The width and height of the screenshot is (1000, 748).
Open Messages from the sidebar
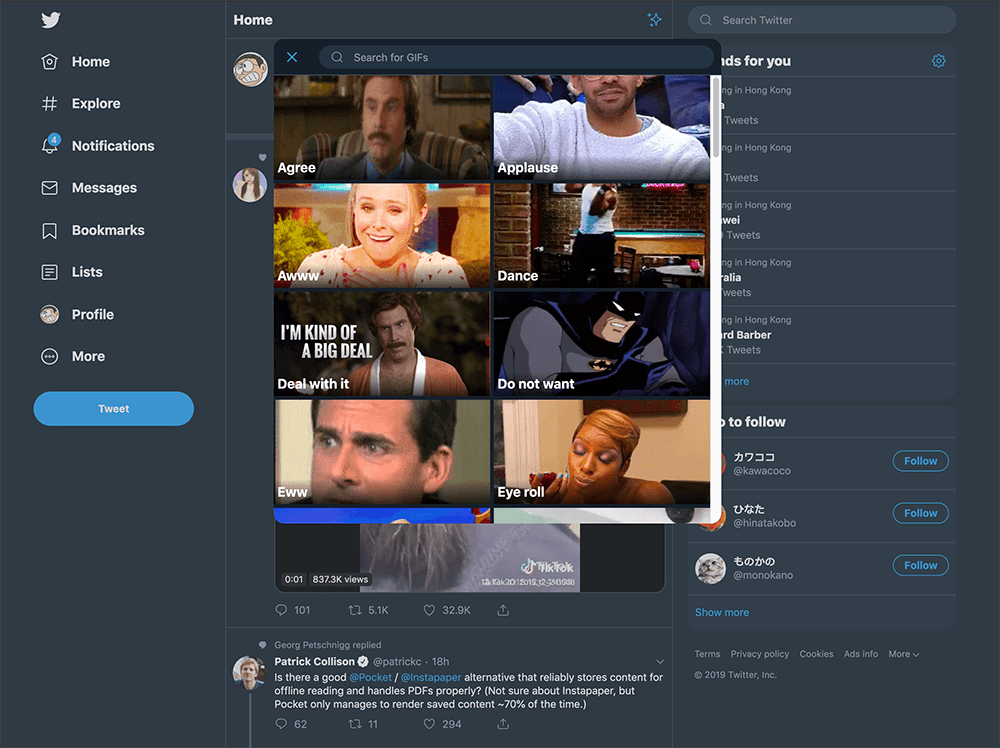pyautogui.click(x=89, y=187)
